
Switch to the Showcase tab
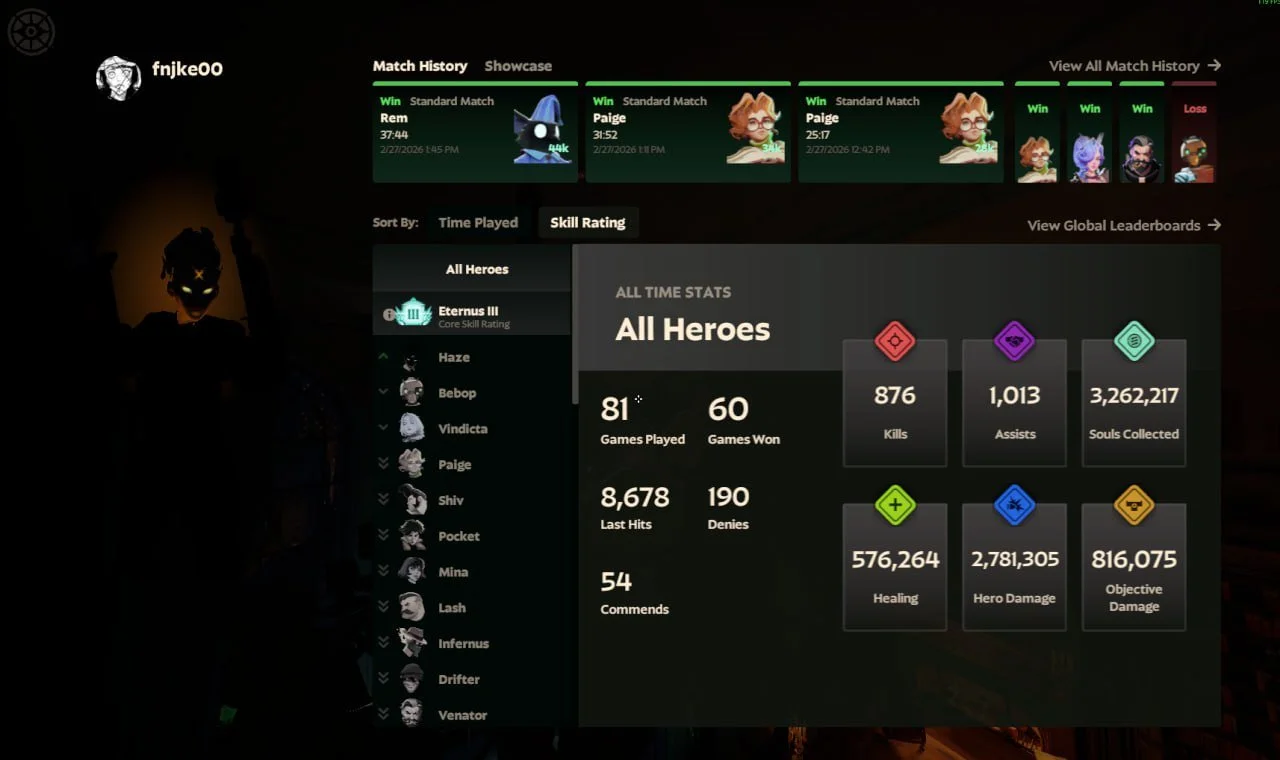point(518,66)
